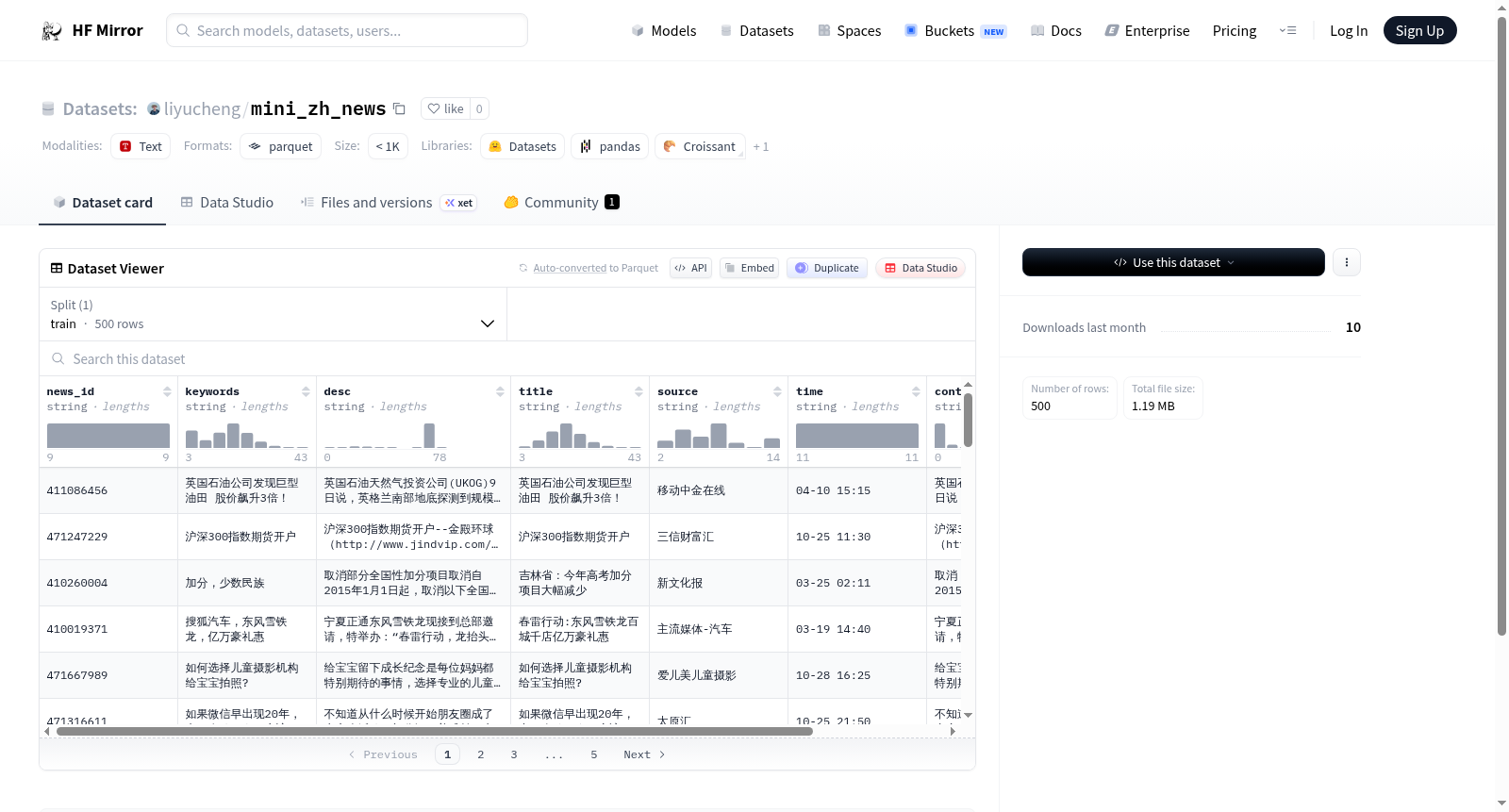1509x812 pixels.
Task: Select the Croissant library tag
Action: [700, 146]
